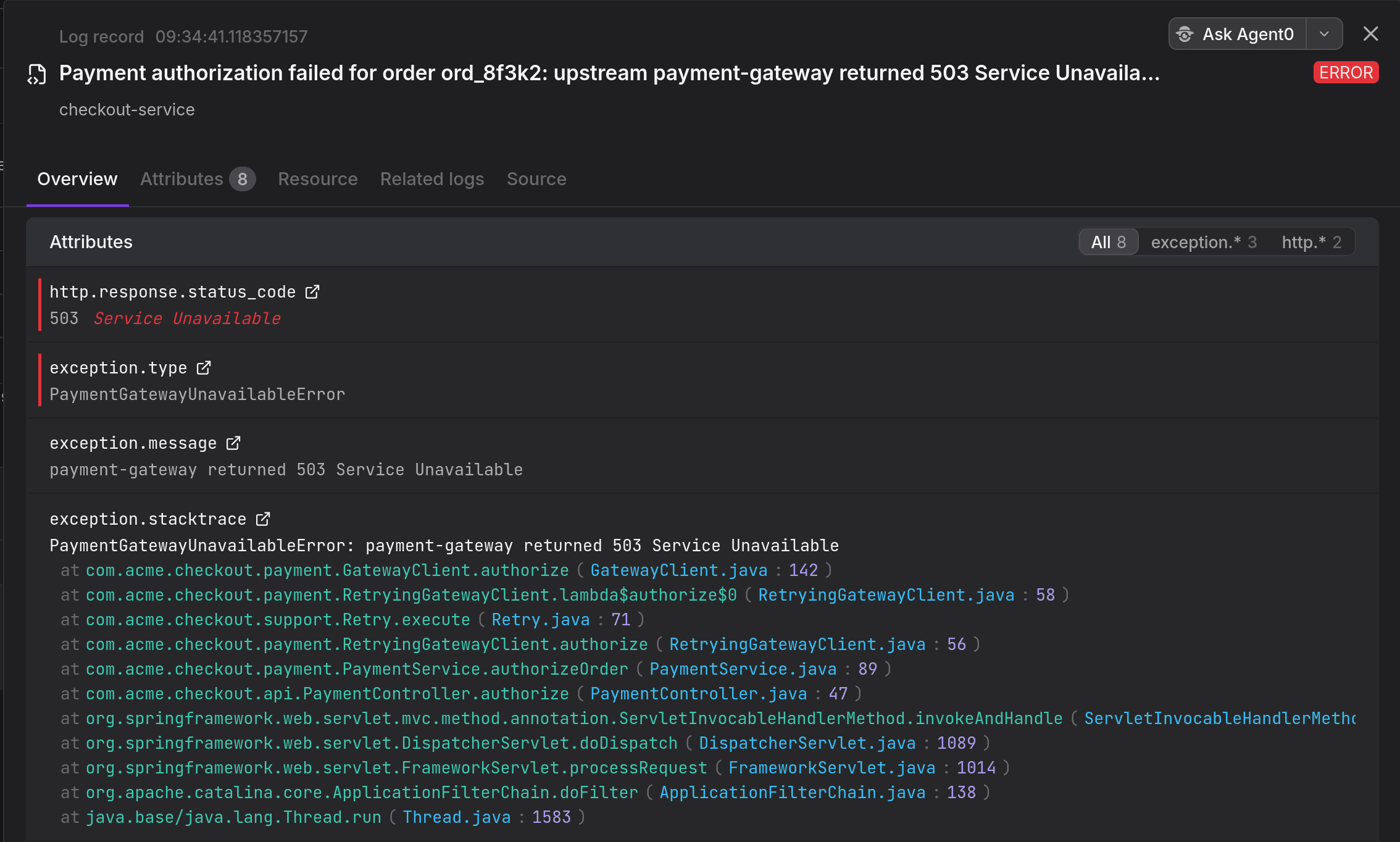1400x842 pixels.
Task: Click the Attributes count badge 8
Action: (x=243, y=179)
